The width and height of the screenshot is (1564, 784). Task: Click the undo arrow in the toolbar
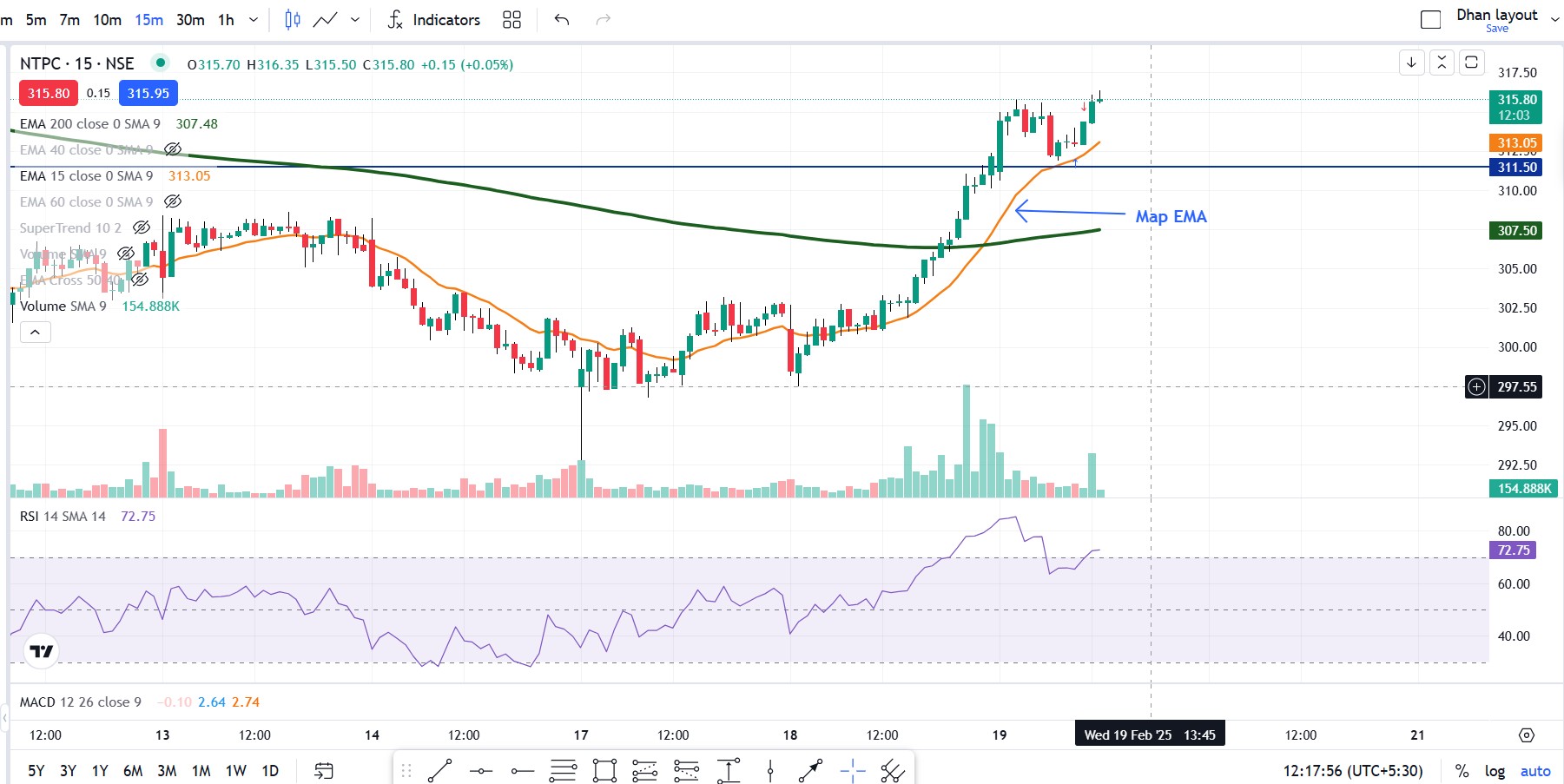pos(562,19)
